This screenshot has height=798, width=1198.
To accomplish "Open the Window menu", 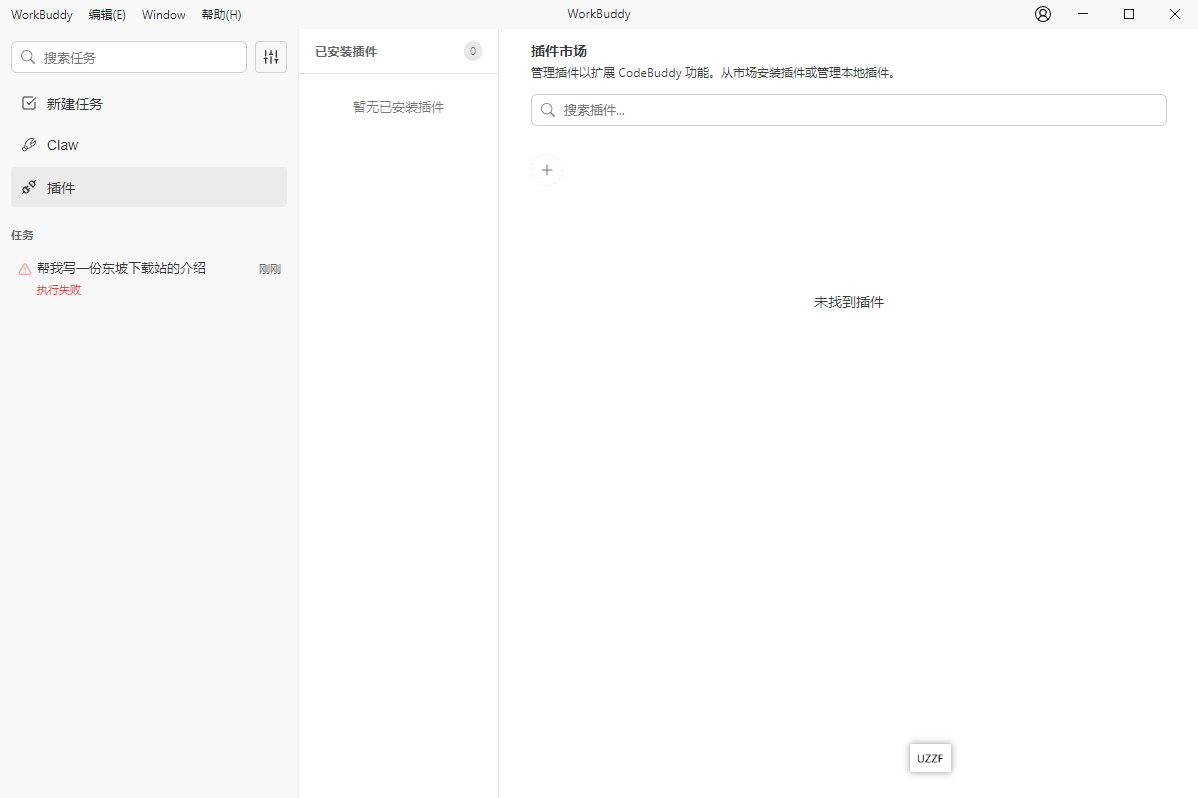I will coord(163,15).
